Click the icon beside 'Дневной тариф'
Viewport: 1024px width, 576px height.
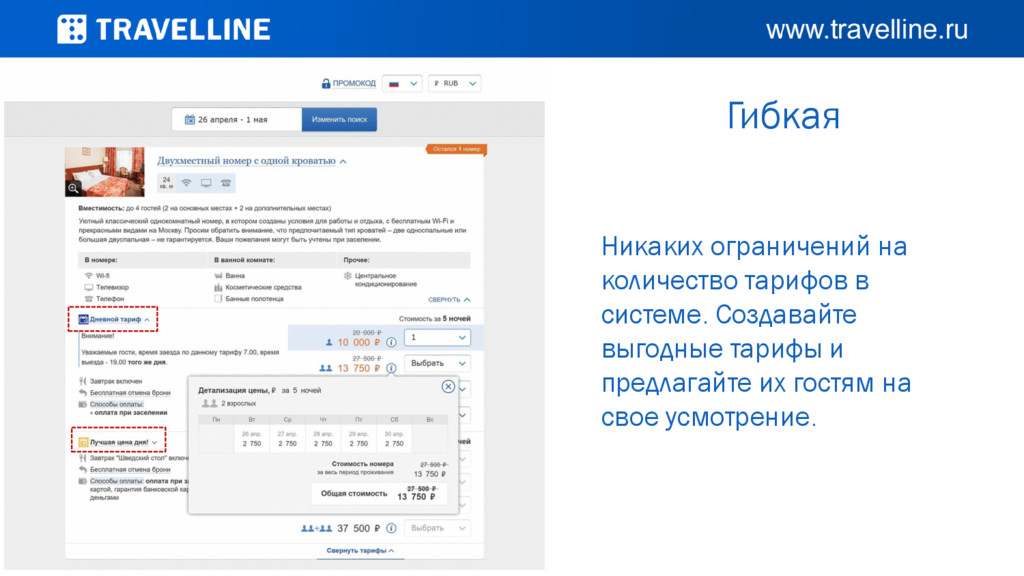point(84,319)
